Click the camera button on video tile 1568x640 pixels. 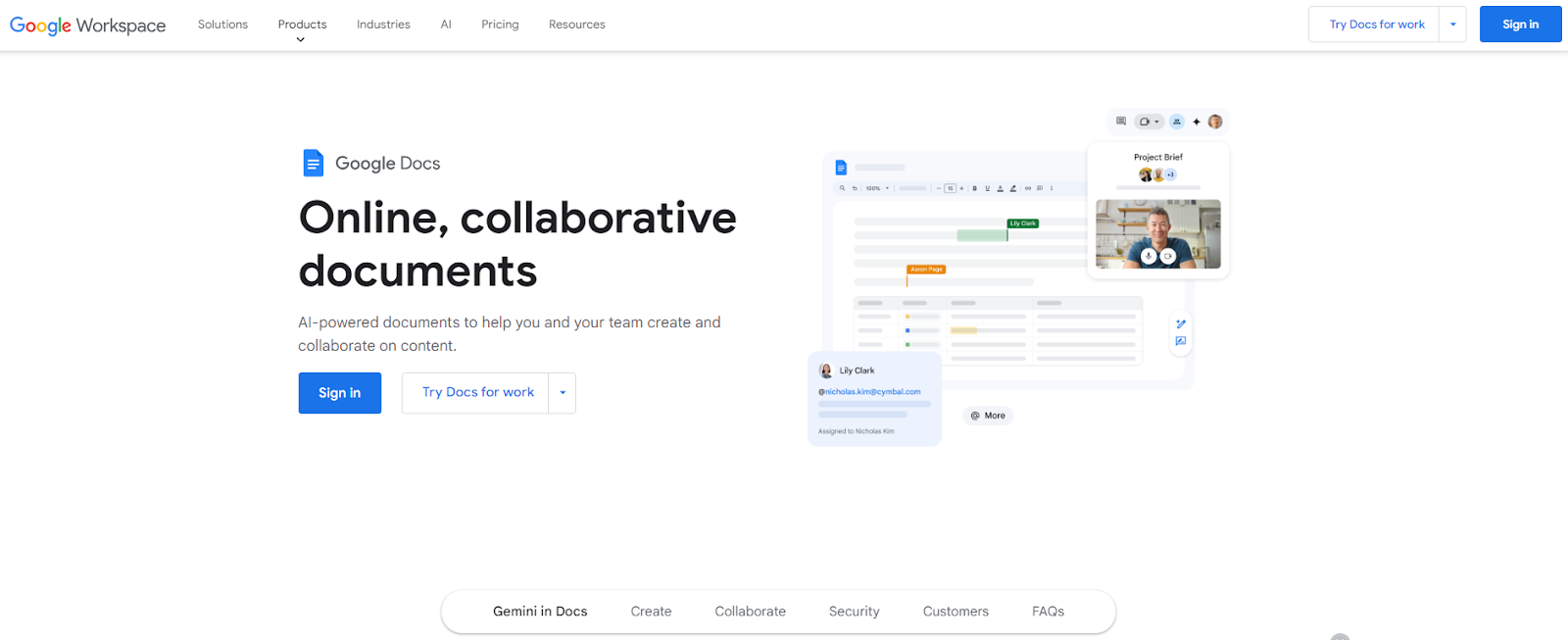click(x=1167, y=256)
